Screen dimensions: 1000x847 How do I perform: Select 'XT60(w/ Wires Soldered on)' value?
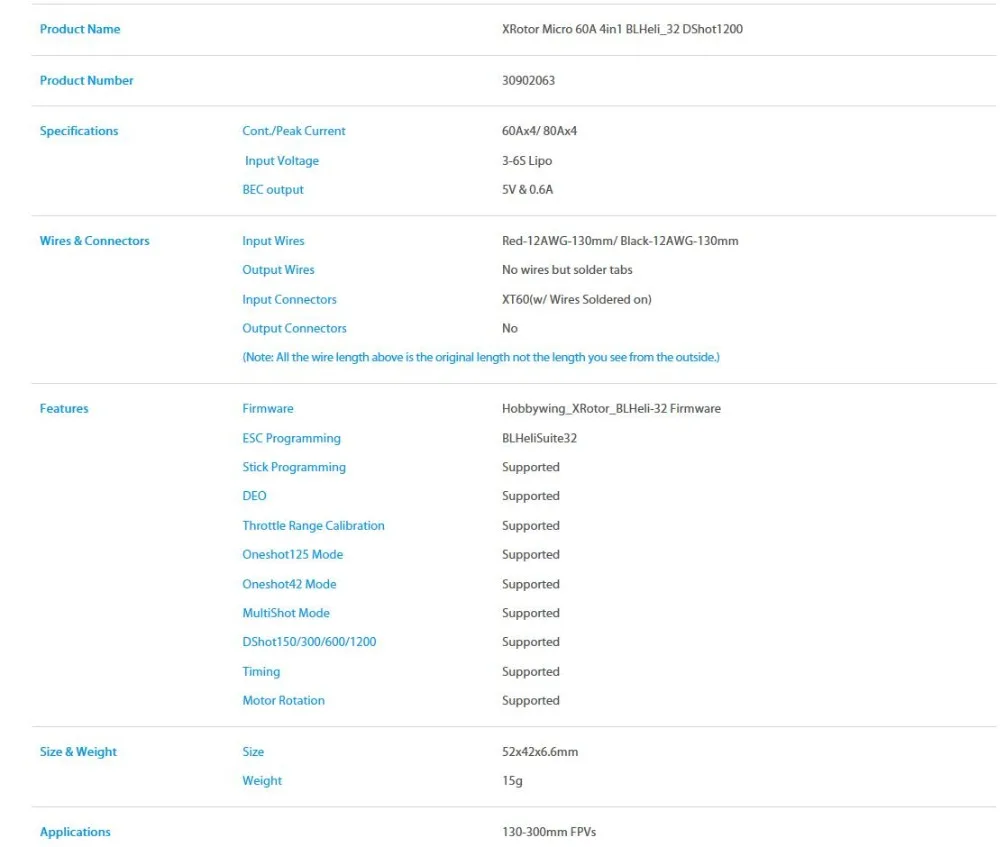coord(577,299)
